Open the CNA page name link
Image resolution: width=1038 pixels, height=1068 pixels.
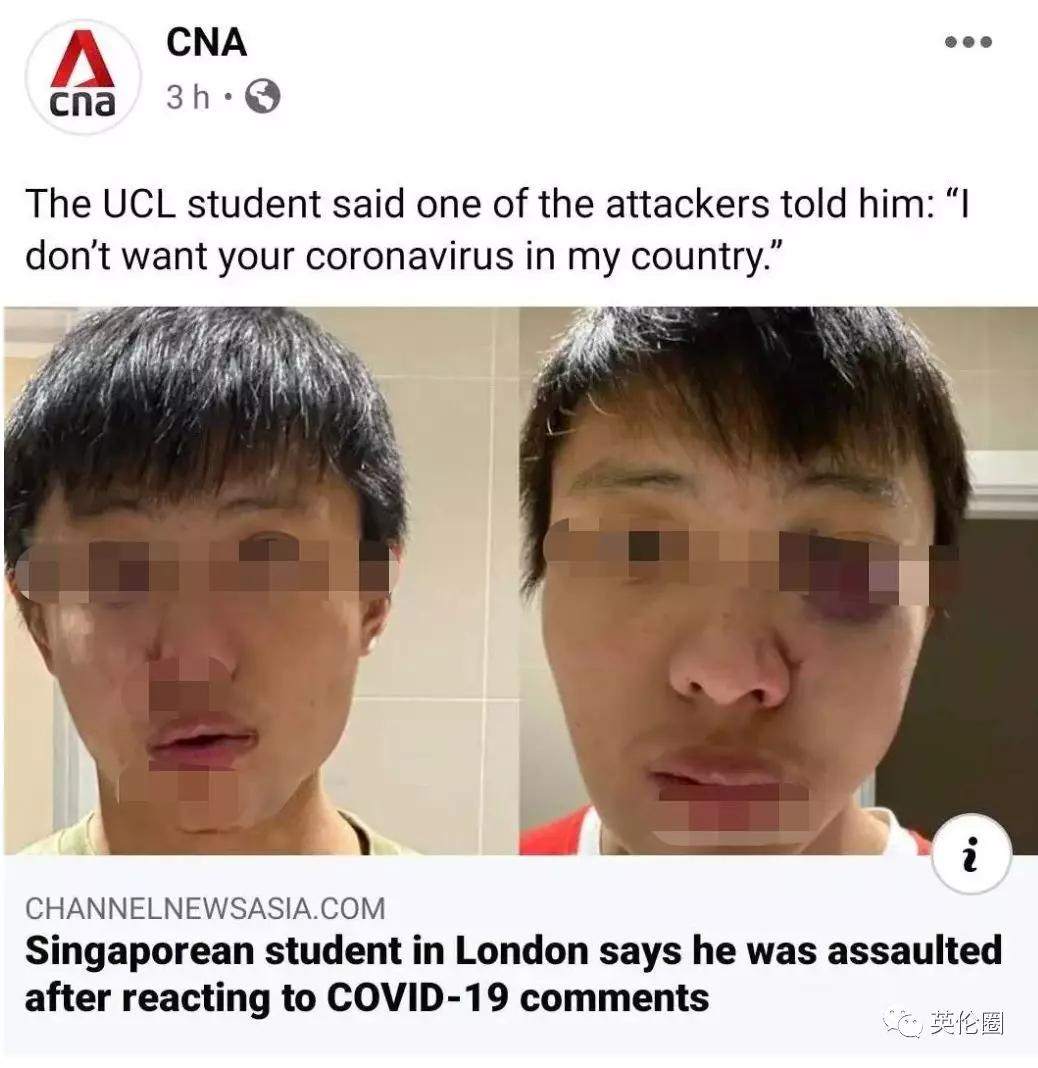click(x=206, y=42)
